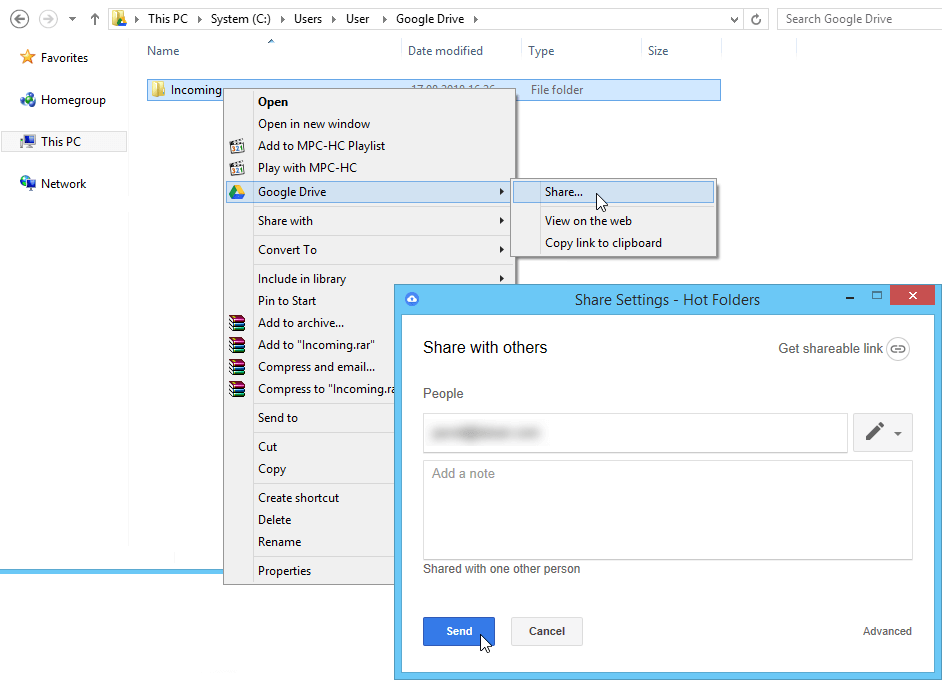The image size is (942, 681).
Task: Sort files by the Type column
Action: point(541,51)
